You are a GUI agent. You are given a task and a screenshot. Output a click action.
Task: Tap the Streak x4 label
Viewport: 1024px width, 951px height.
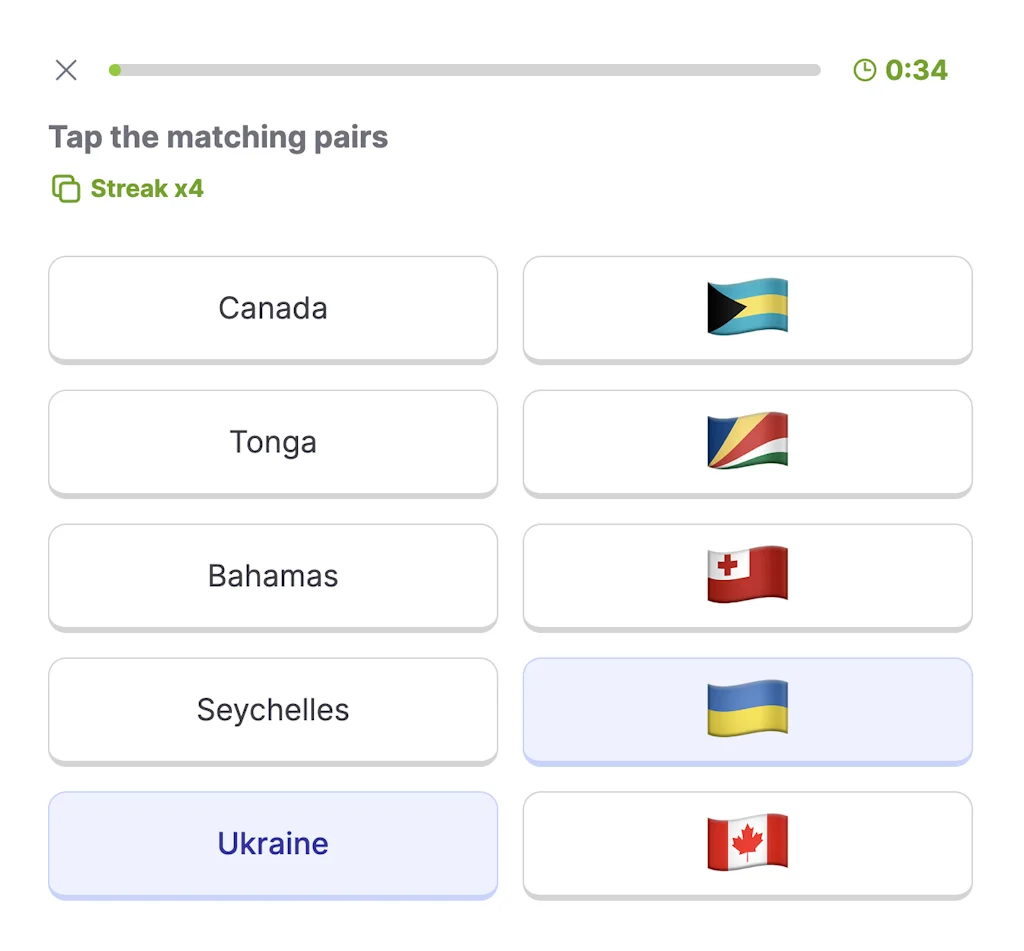click(147, 188)
